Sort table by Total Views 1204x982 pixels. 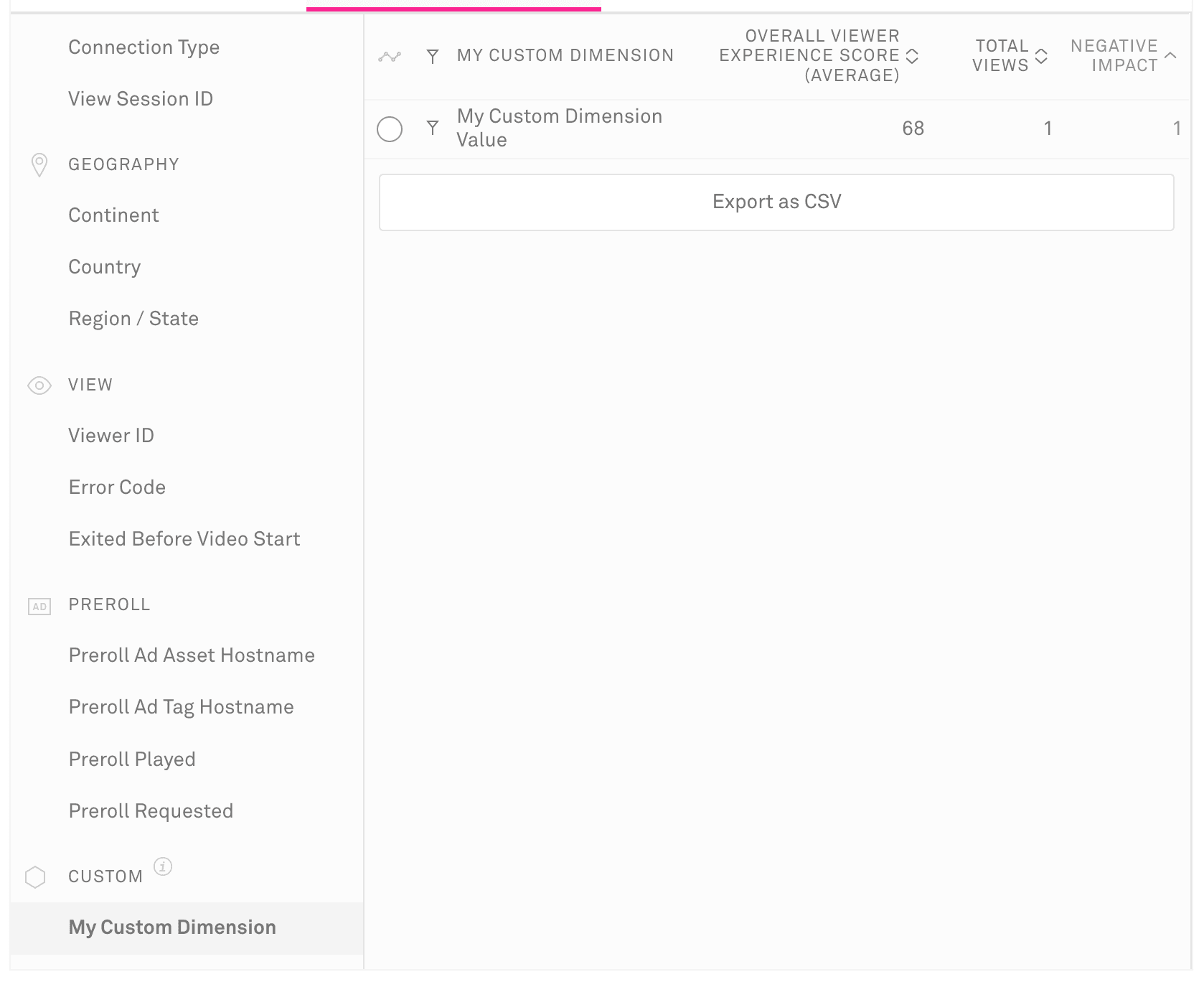click(1041, 56)
